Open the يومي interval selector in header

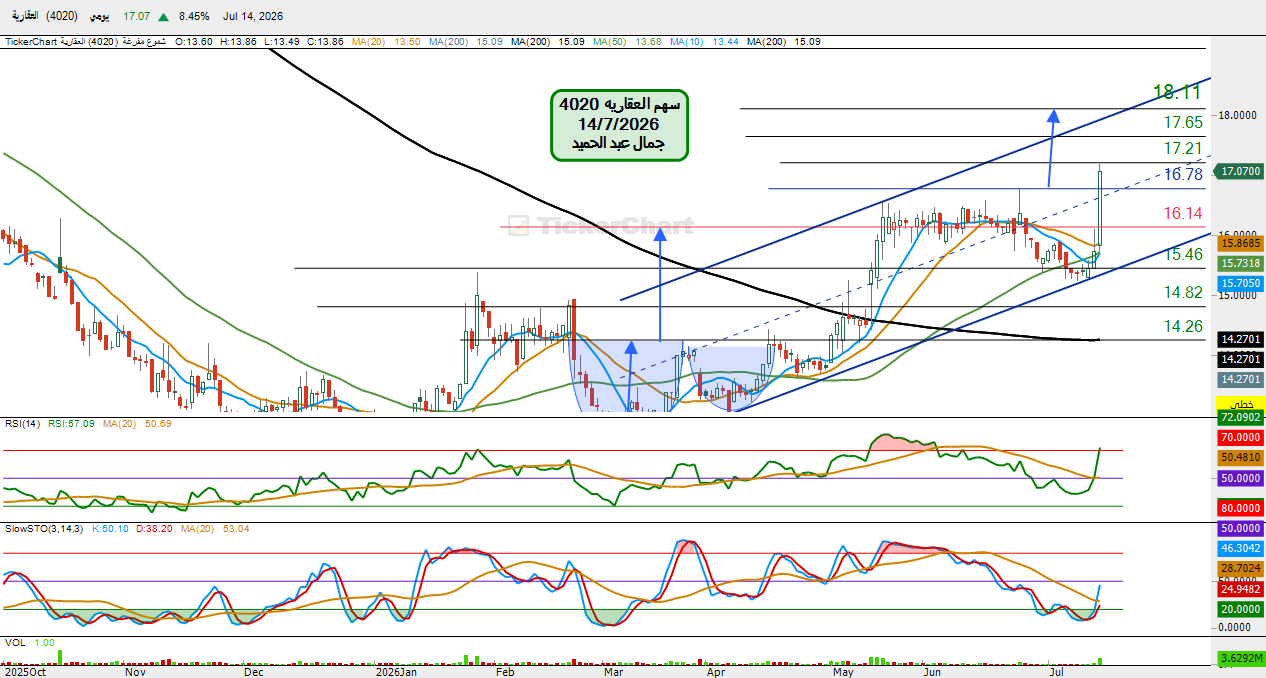pos(100,17)
